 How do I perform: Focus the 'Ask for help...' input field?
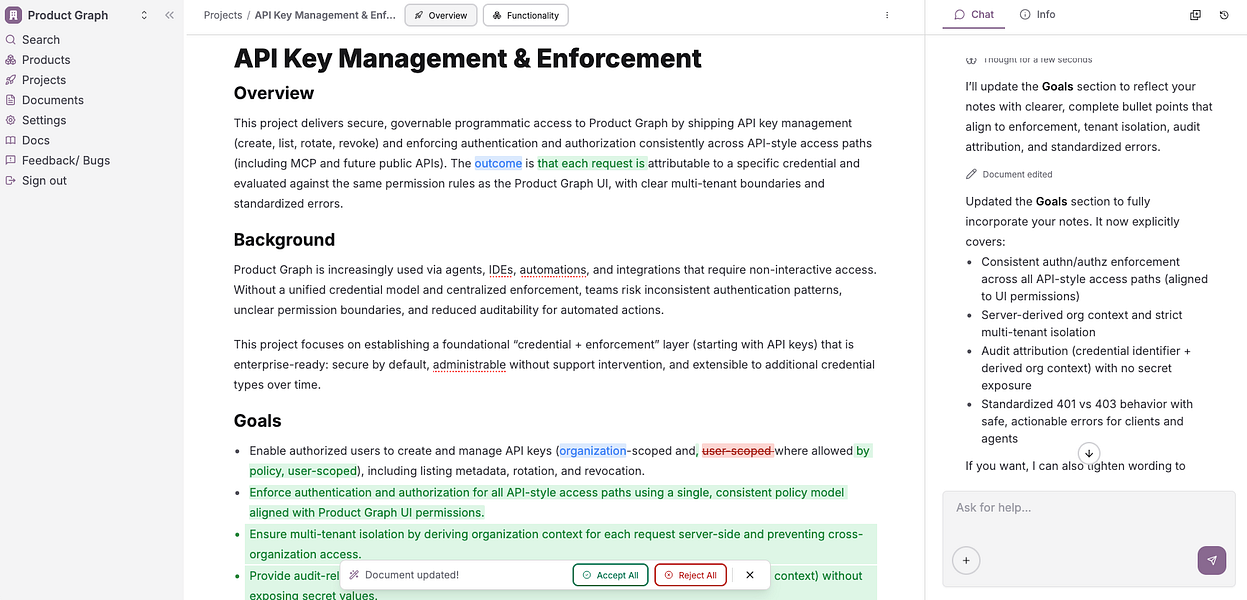click(x=1089, y=508)
